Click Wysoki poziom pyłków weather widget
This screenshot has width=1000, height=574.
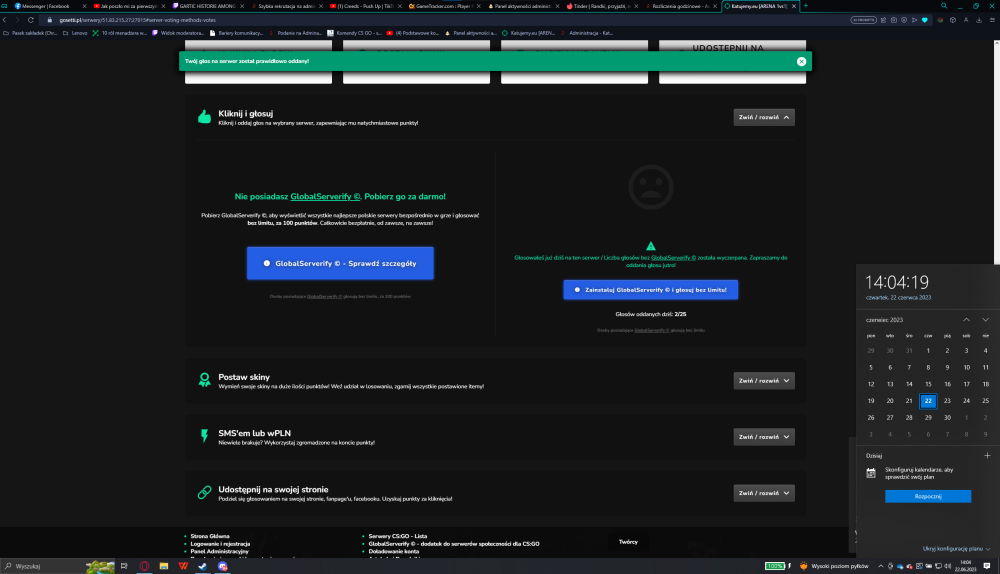(834, 566)
